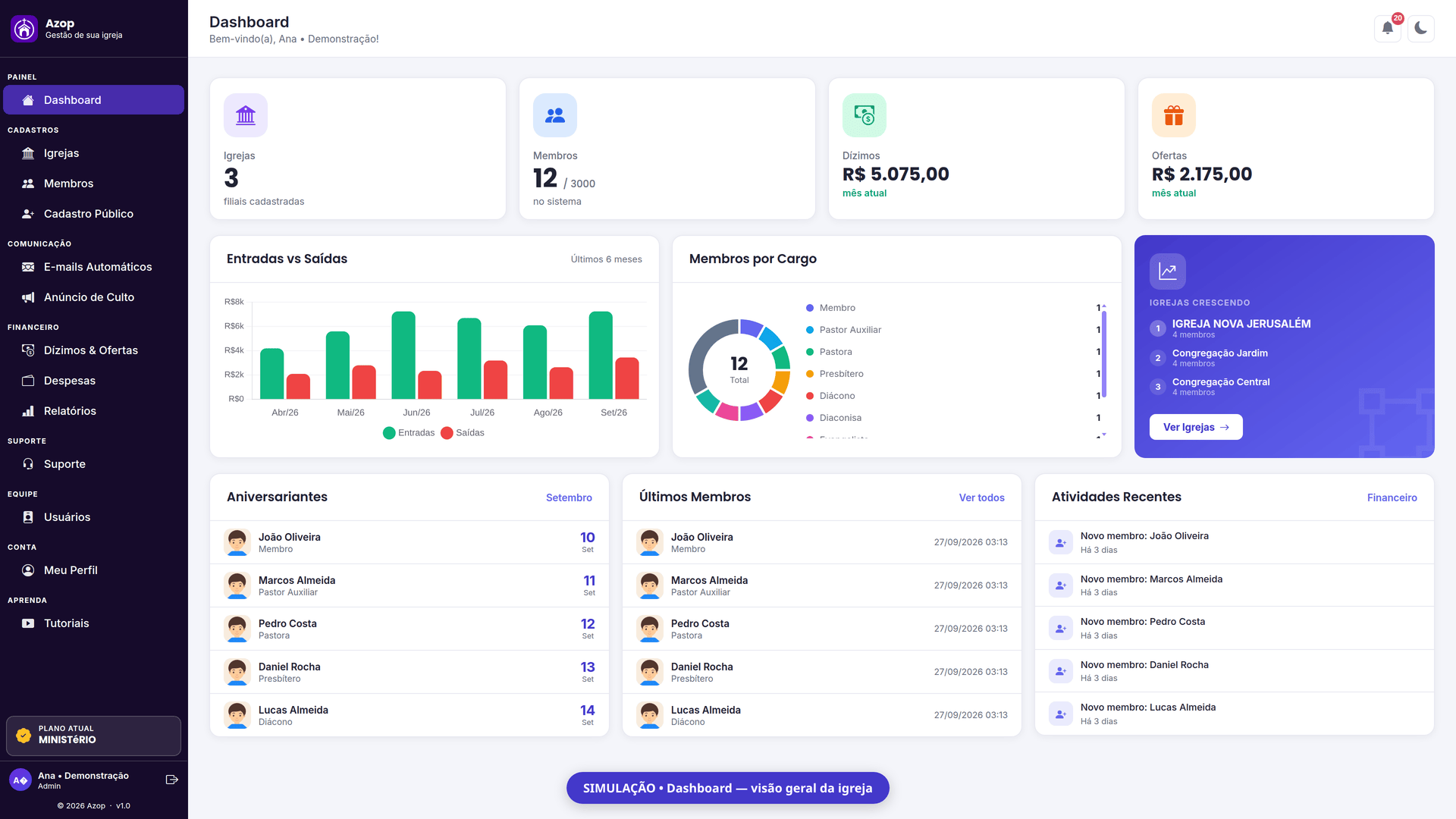Select Congregação Jardim in ranking

1219,353
